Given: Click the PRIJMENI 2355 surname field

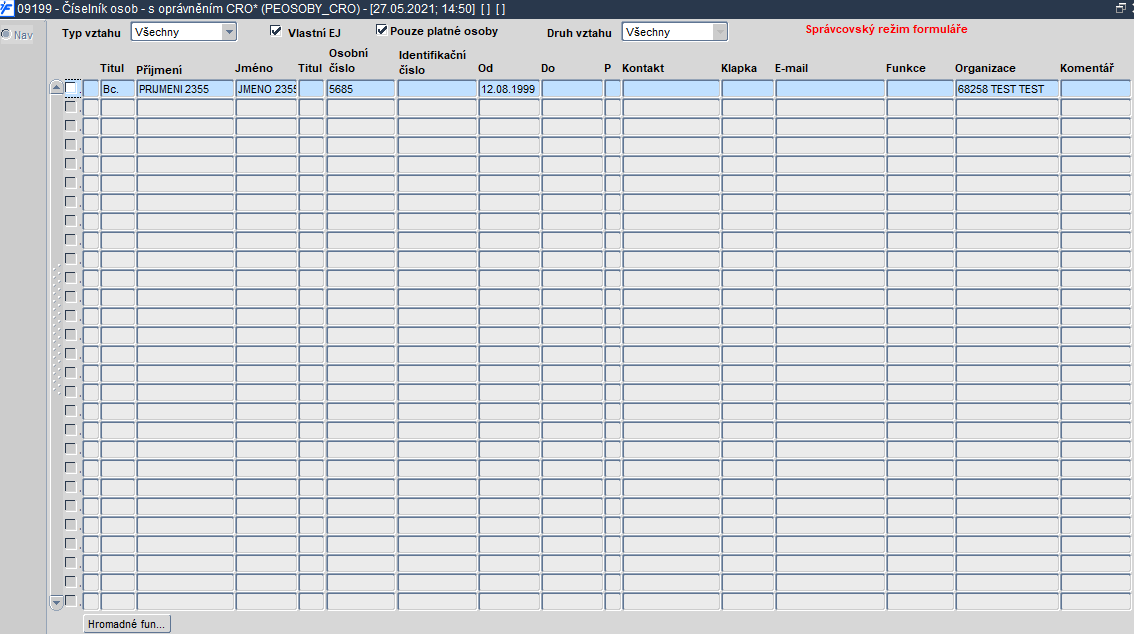Looking at the screenshot, I should coord(185,89).
